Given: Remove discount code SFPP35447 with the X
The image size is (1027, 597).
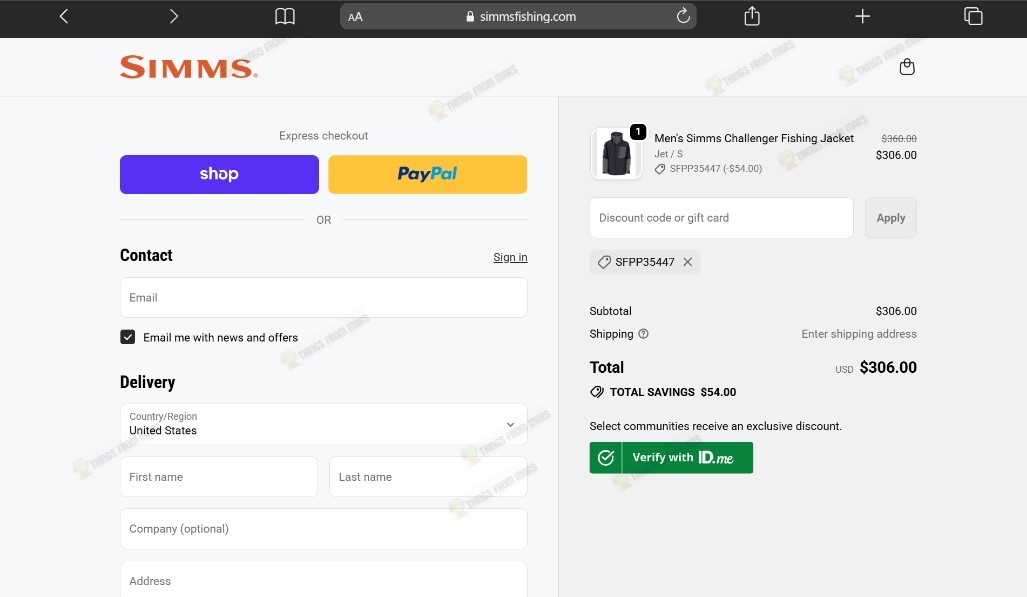Looking at the screenshot, I should pos(688,262).
